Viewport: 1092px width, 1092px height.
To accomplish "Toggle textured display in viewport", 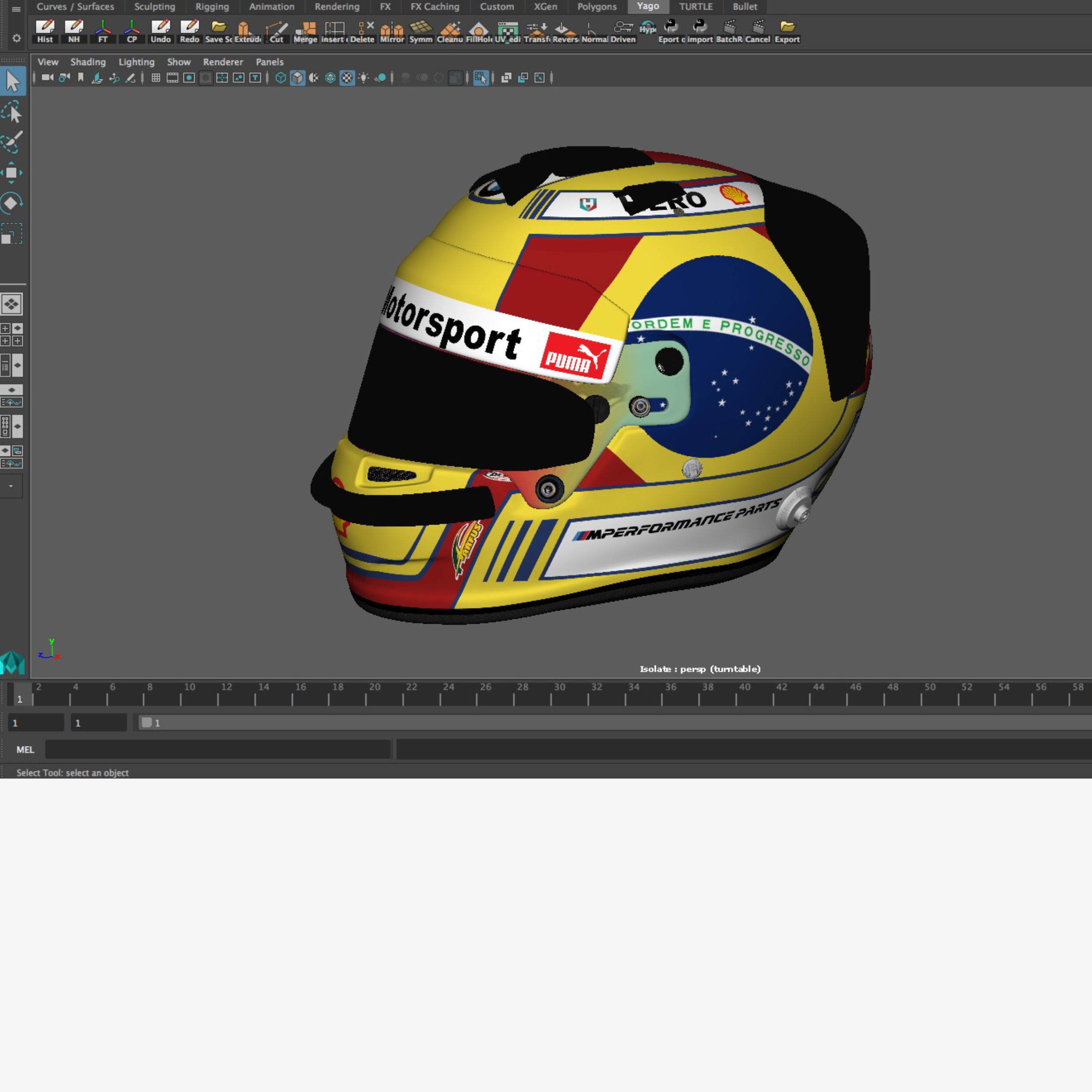I will coord(347,77).
